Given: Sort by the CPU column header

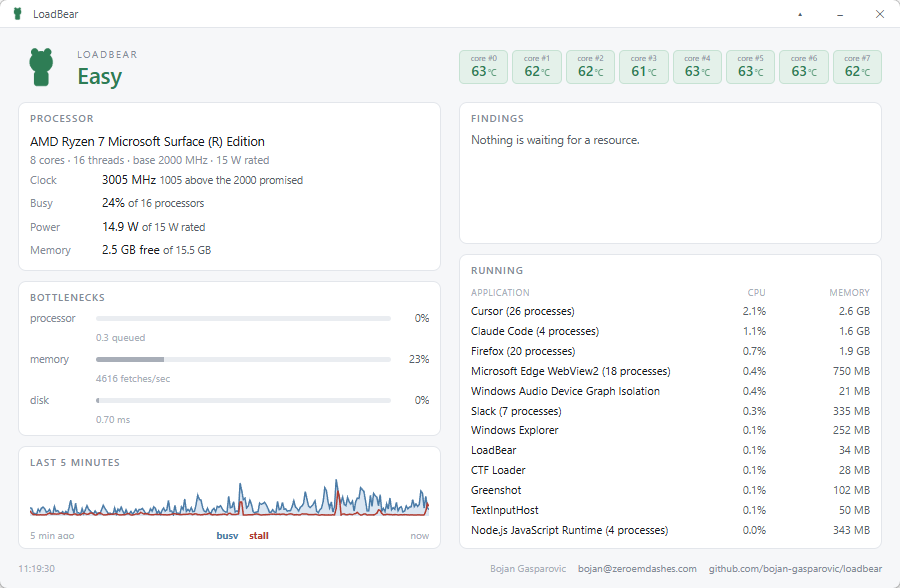Looking at the screenshot, I should point(757,292).
